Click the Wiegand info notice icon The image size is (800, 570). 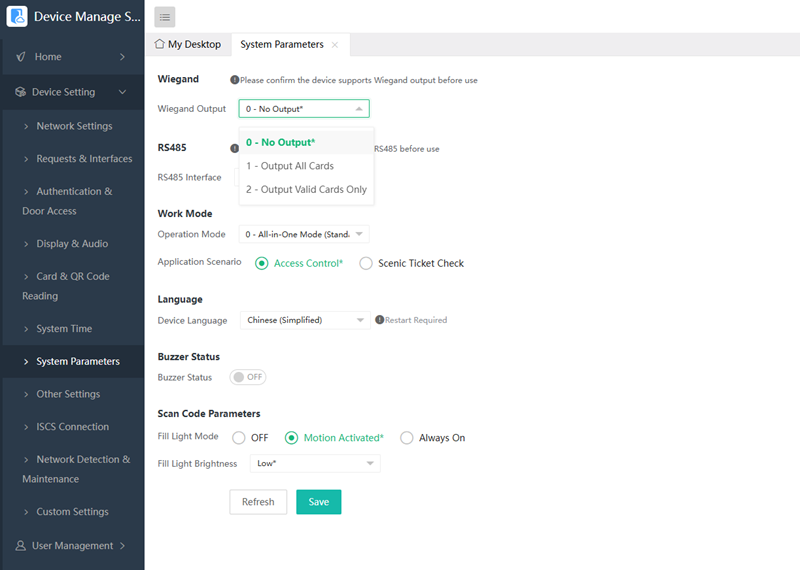click(x=235, y=80)
